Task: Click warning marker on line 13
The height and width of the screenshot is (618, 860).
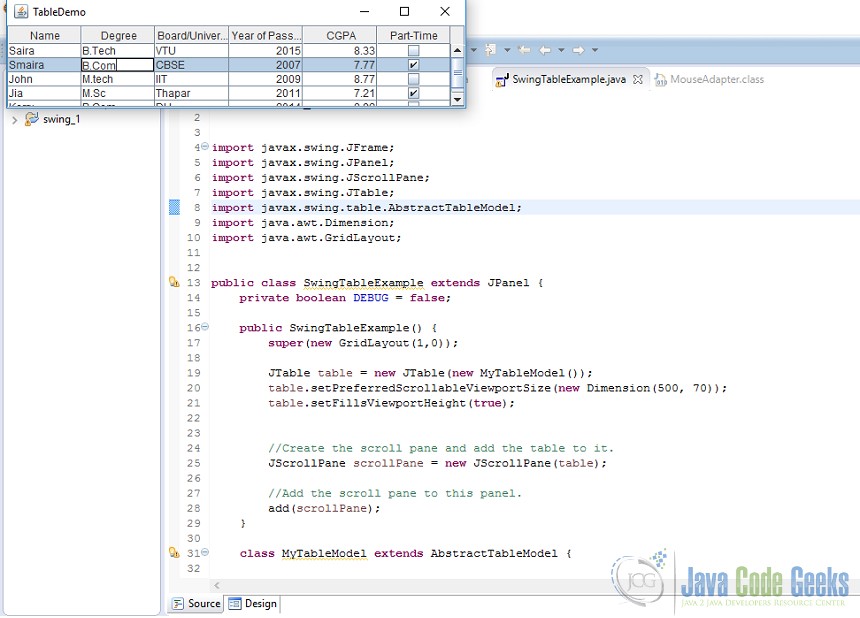Action: coord(174,282)
